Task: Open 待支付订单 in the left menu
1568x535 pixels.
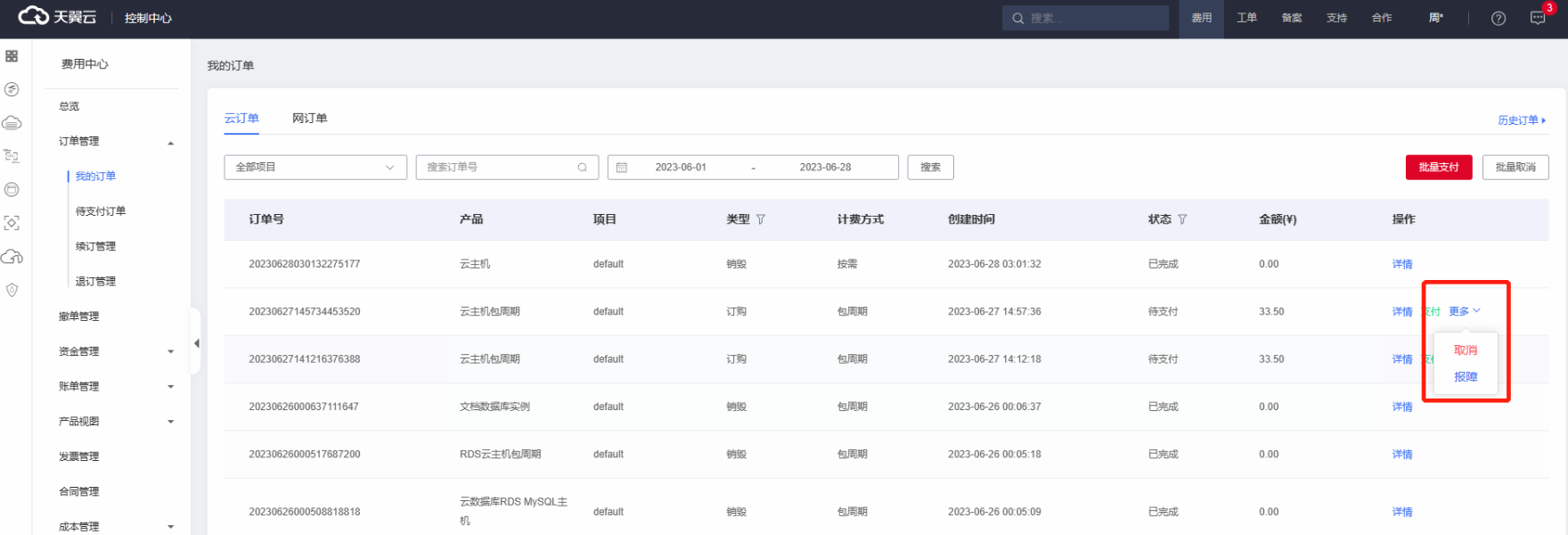Action: 101,211
